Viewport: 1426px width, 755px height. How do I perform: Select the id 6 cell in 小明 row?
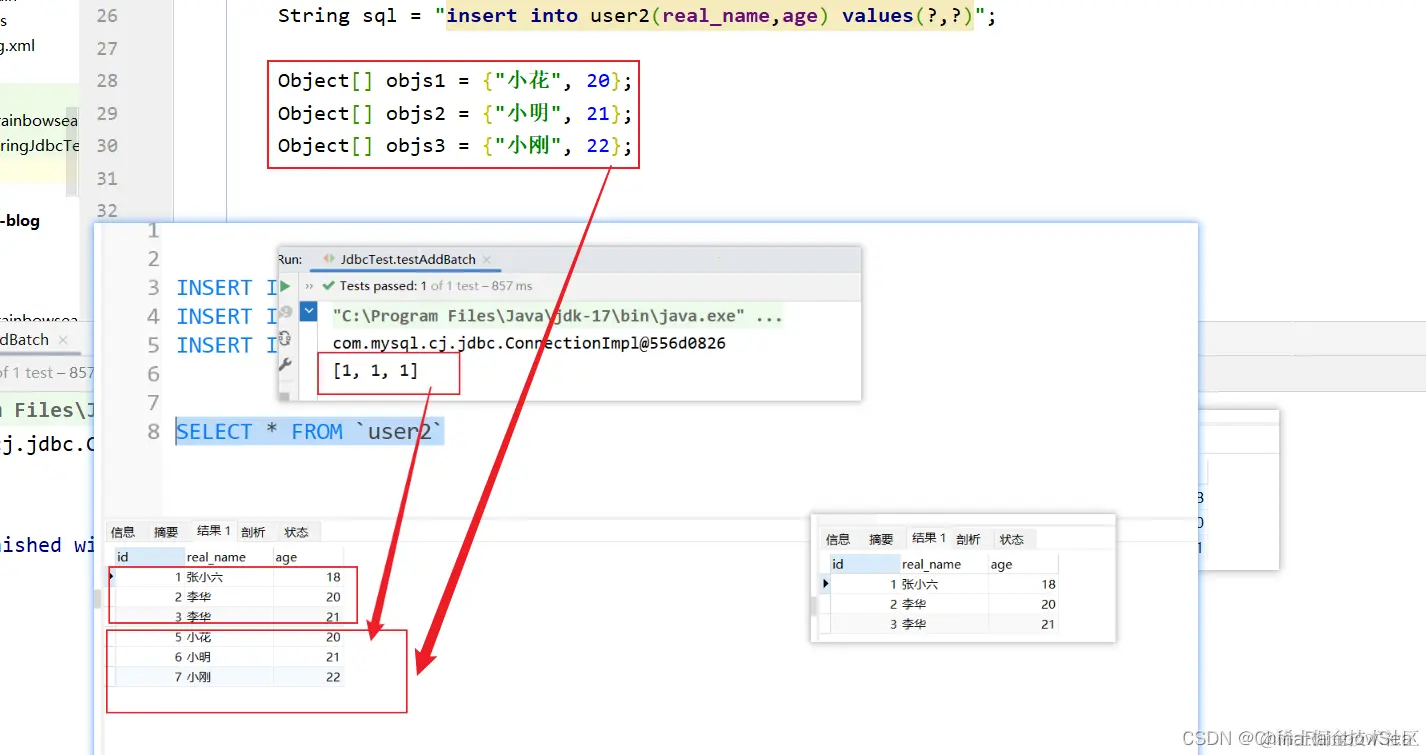(x=150, y=657)
